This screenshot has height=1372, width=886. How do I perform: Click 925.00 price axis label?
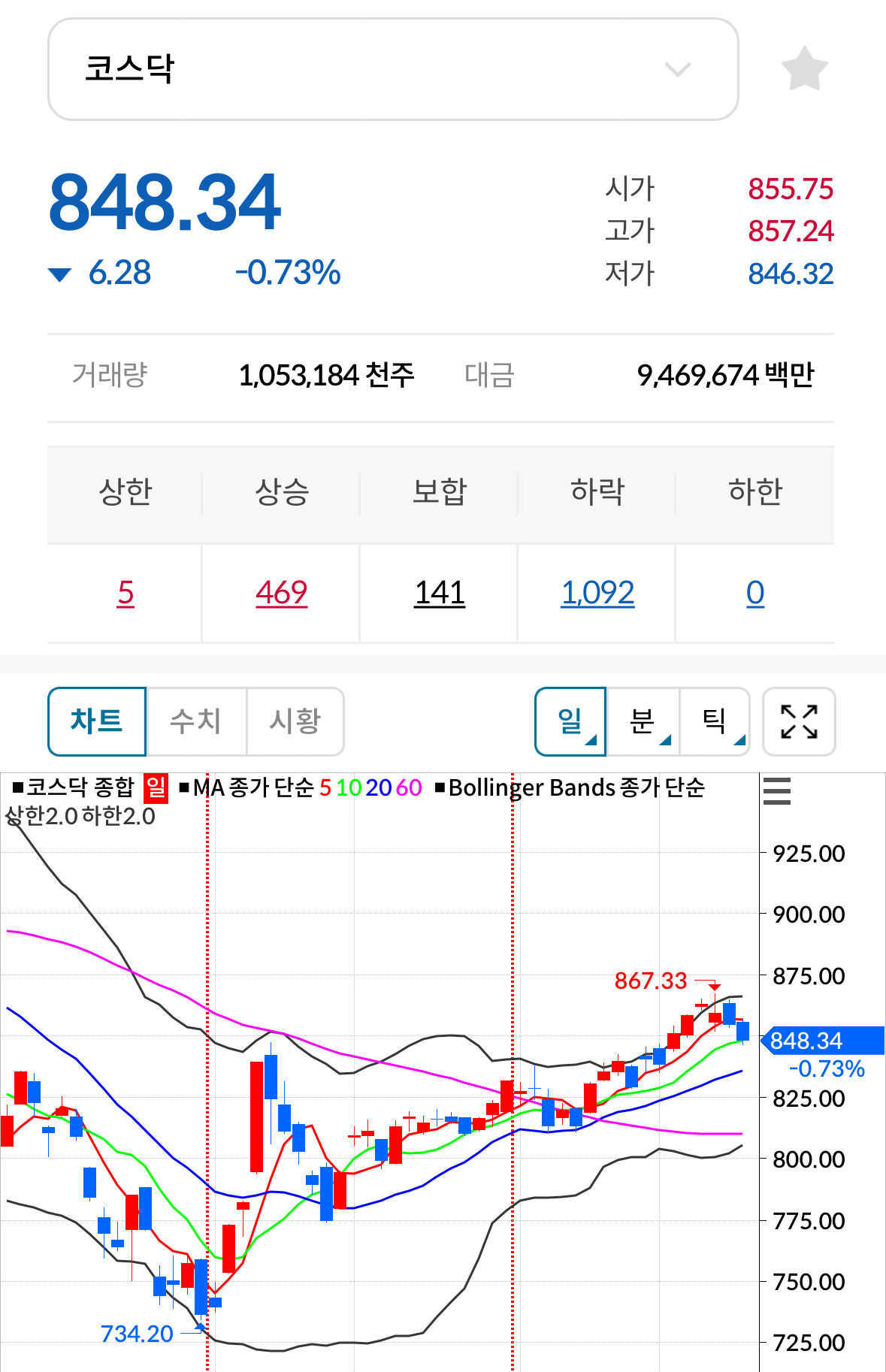[x=809, y=854]
